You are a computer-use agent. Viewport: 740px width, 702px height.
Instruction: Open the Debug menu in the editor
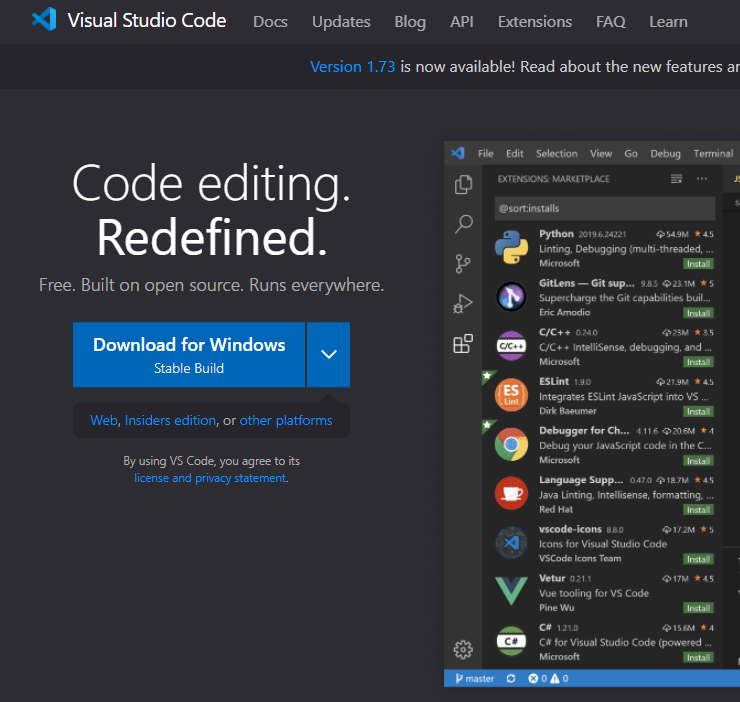(x=665, y=153)
